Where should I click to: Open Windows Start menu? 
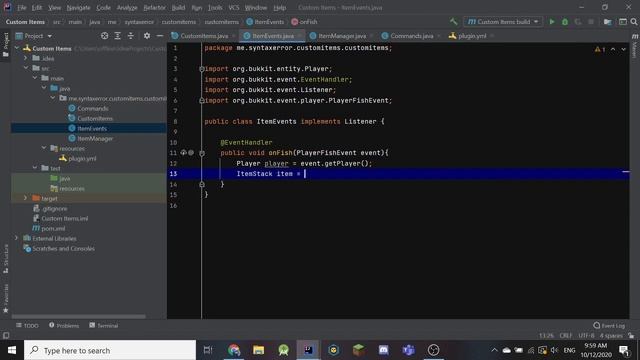point(12,350)
